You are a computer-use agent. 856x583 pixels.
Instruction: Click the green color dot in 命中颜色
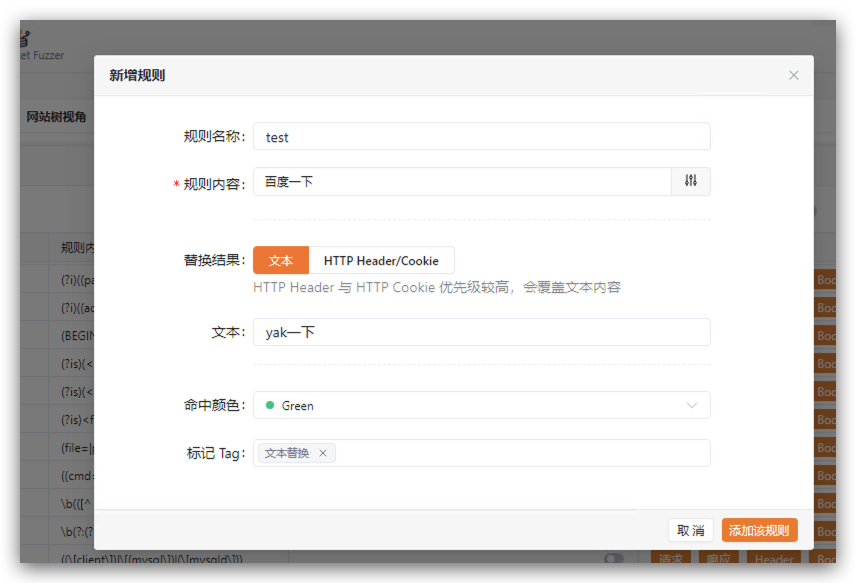[x=270, y=405]
